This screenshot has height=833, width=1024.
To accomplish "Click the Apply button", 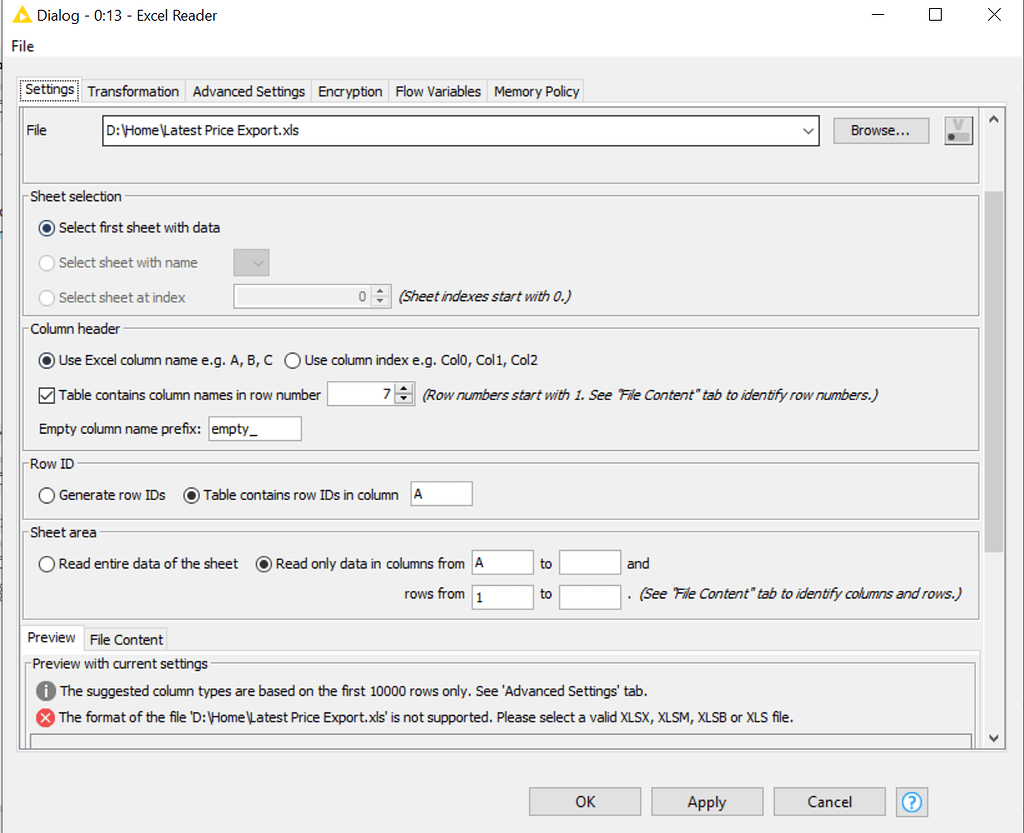I will click(706, 801).
